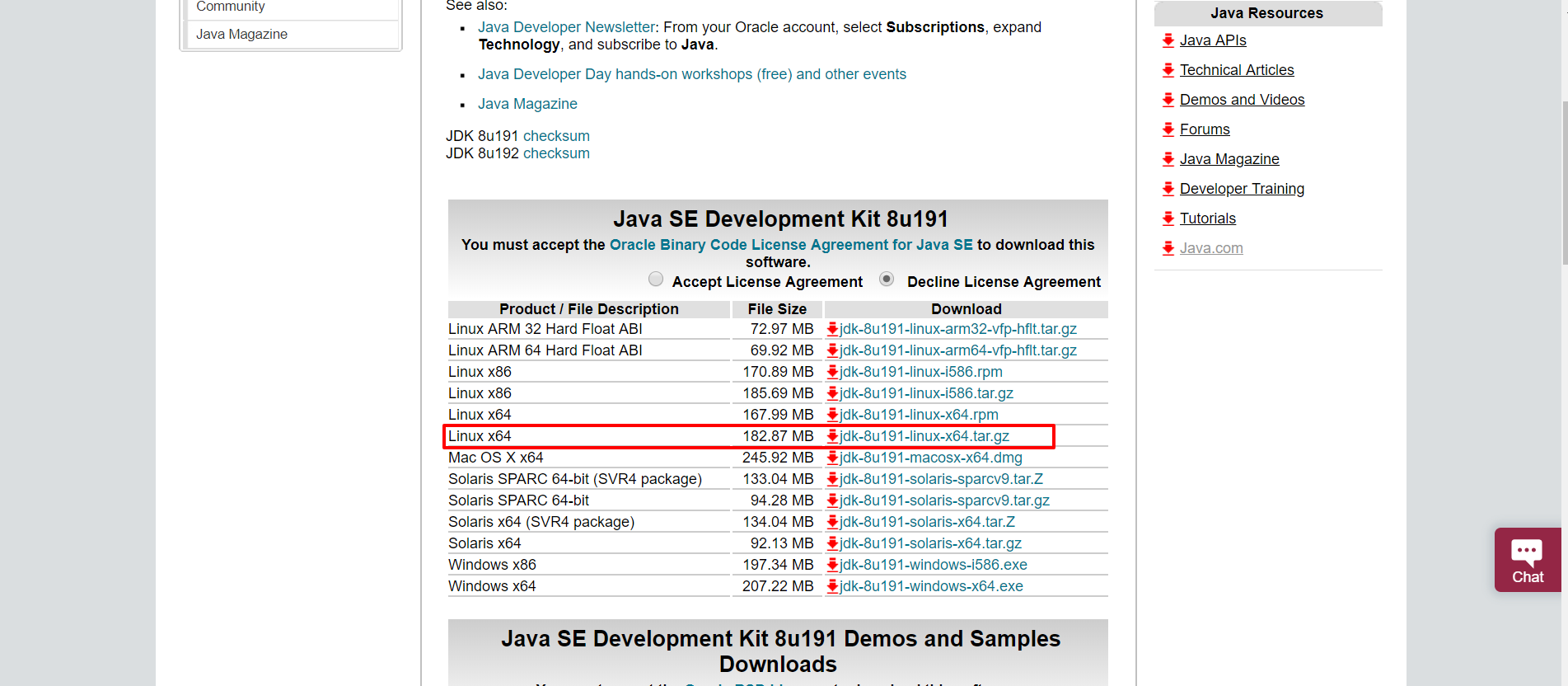Open Java Magazine link in See also list

527,104
